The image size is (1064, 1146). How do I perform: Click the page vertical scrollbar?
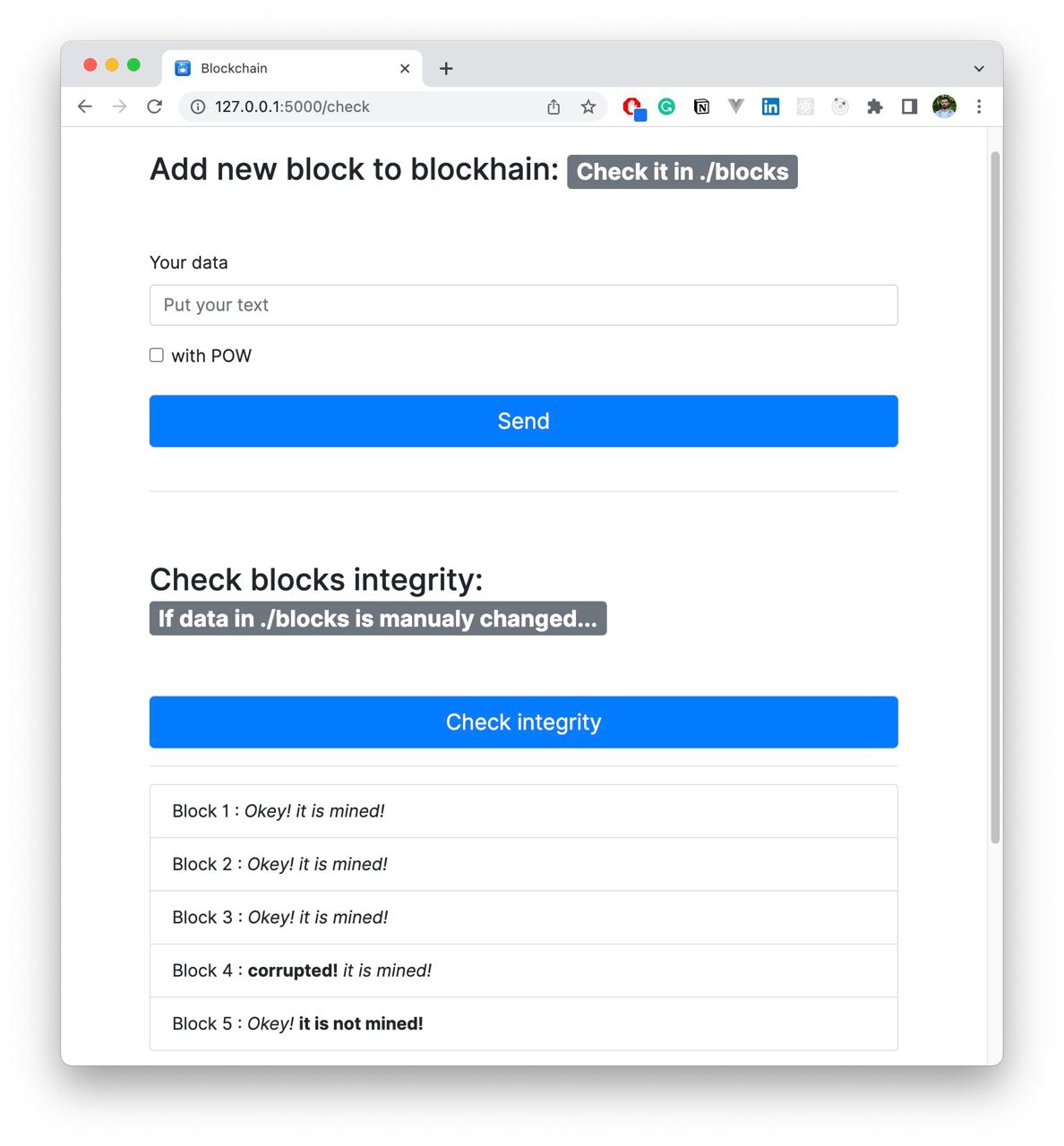(x=995, y=497)
